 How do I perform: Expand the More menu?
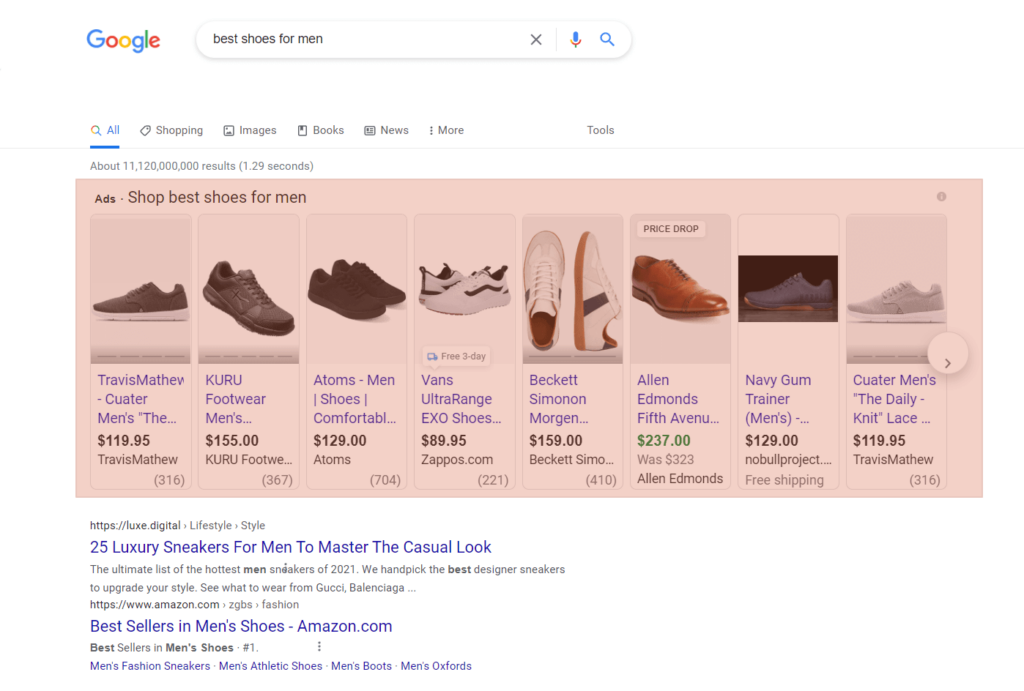(x=447, y=130)
